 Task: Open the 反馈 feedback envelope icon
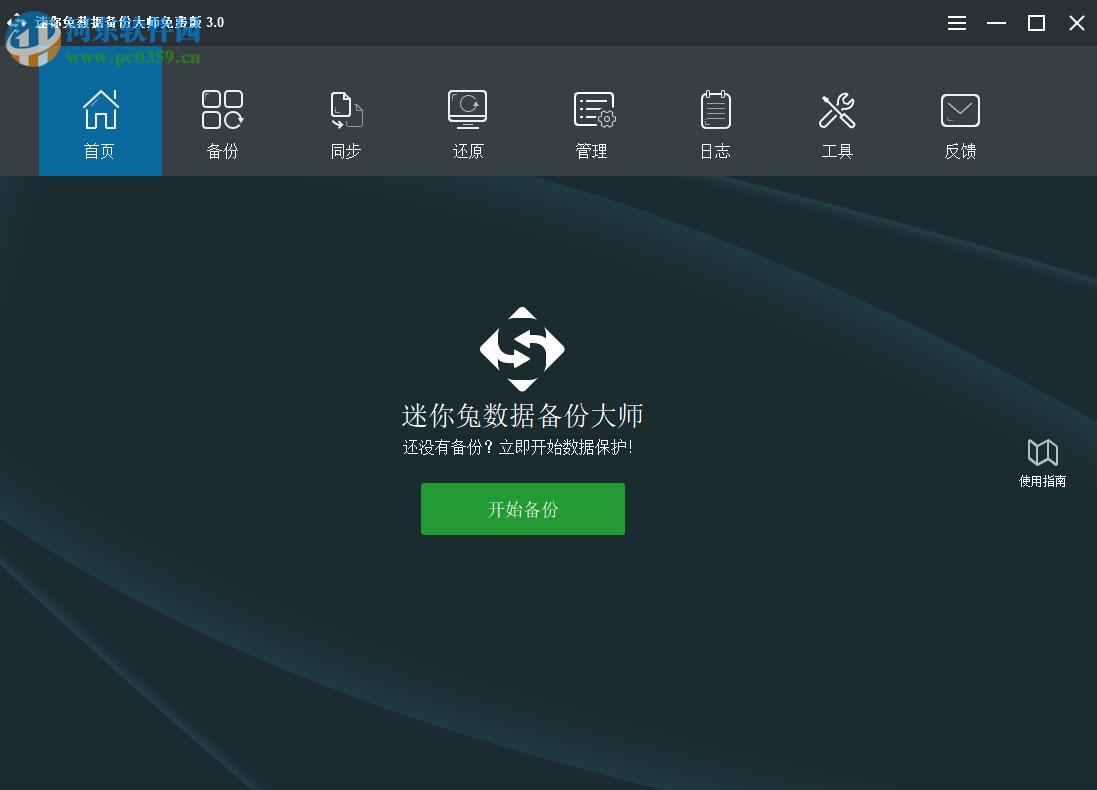[x=960, y=109]
